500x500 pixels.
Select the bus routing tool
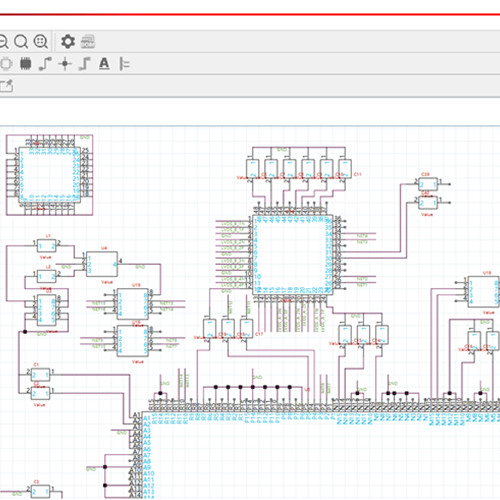[x=85, y=64]
